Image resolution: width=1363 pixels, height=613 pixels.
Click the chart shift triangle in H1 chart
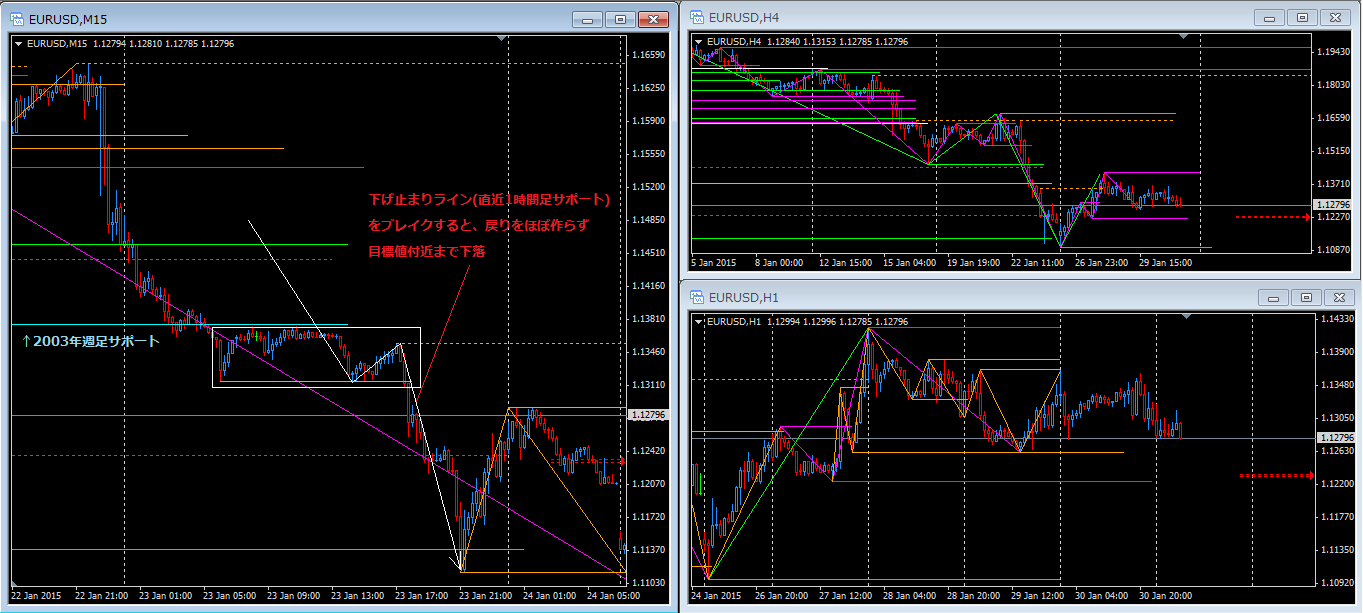coord(1187,317)
